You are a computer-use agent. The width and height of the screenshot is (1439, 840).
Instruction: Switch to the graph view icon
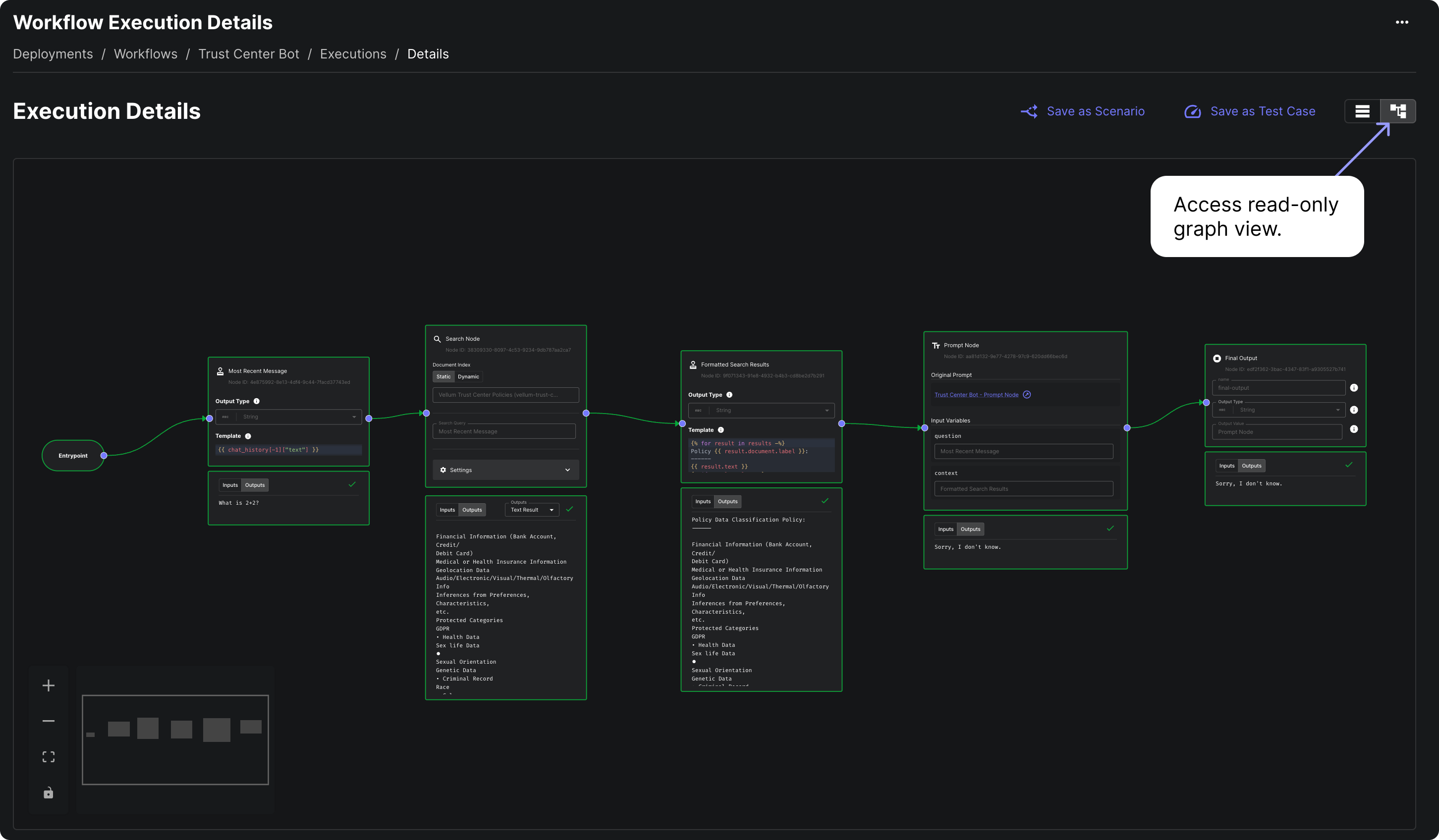[x=1398, y=111]
